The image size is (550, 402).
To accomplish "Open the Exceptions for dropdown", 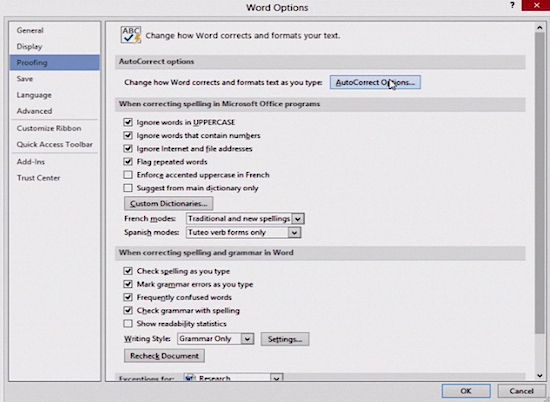I will 276,378.
